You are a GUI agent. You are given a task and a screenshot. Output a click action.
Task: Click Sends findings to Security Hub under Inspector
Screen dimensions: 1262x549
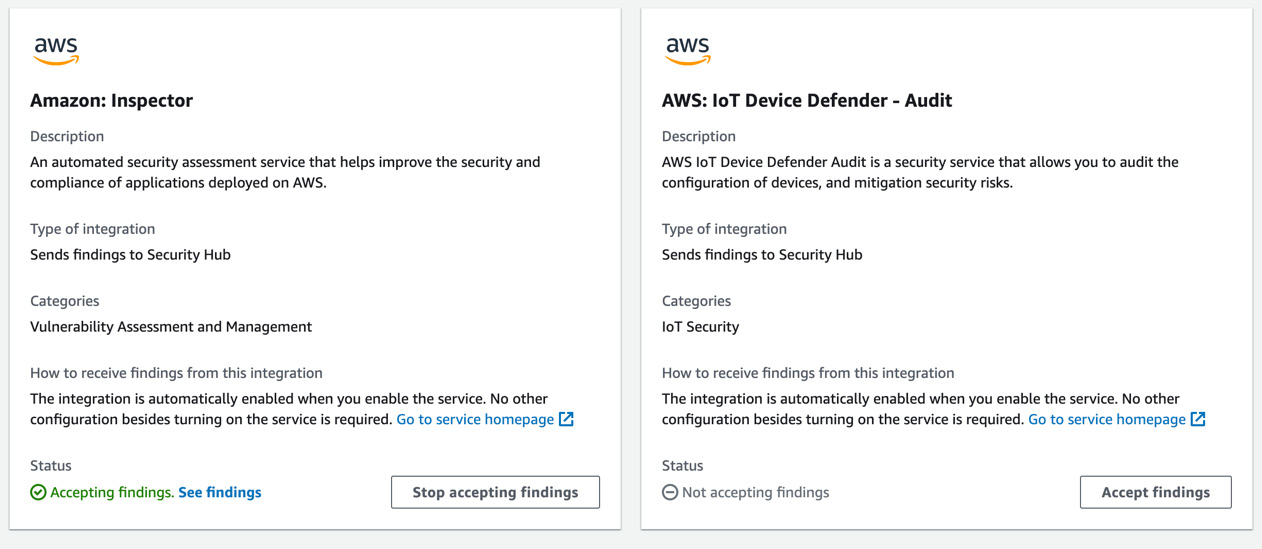pos(130,255)
